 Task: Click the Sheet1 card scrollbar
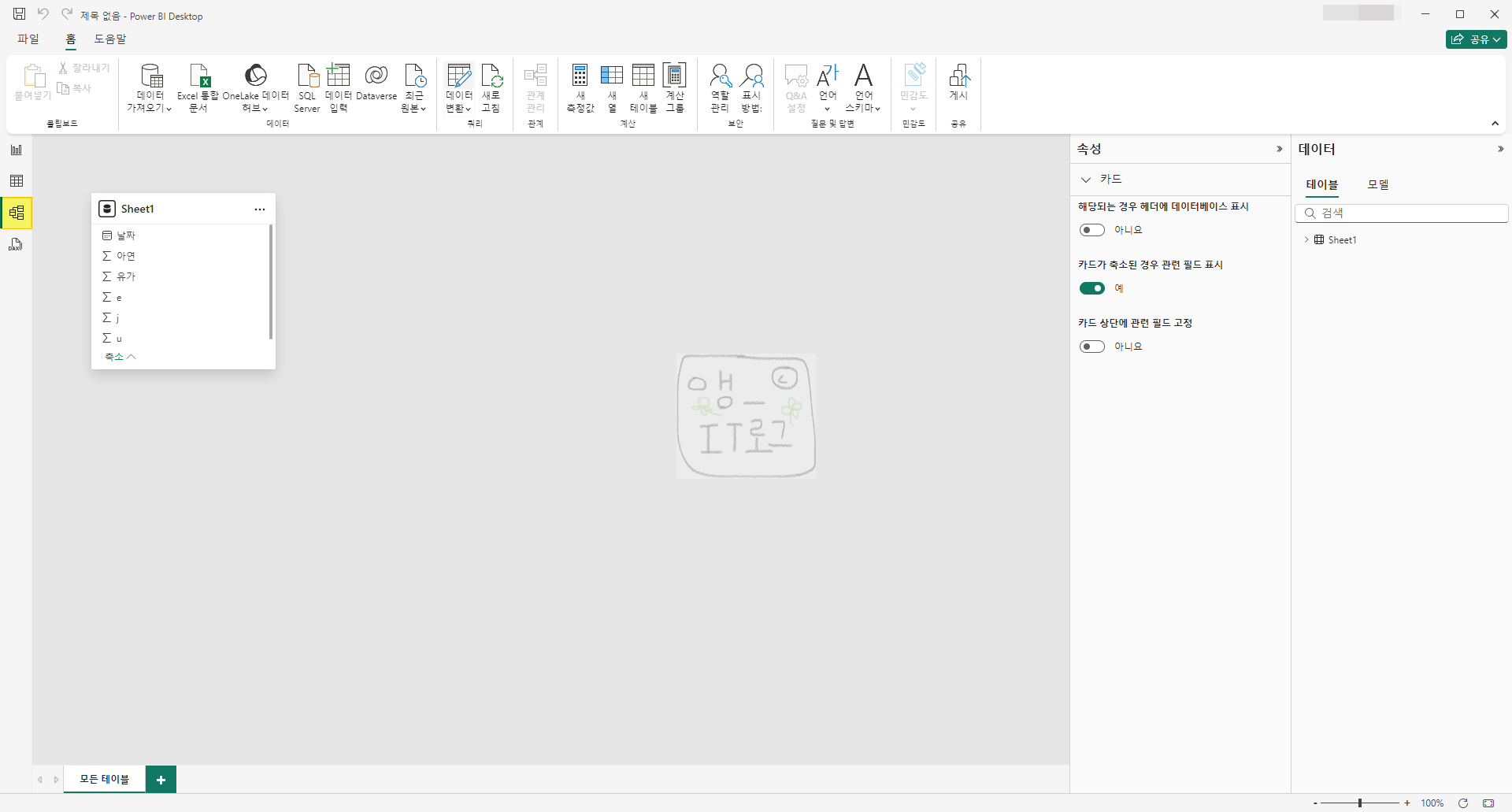(x=271, y=282)
